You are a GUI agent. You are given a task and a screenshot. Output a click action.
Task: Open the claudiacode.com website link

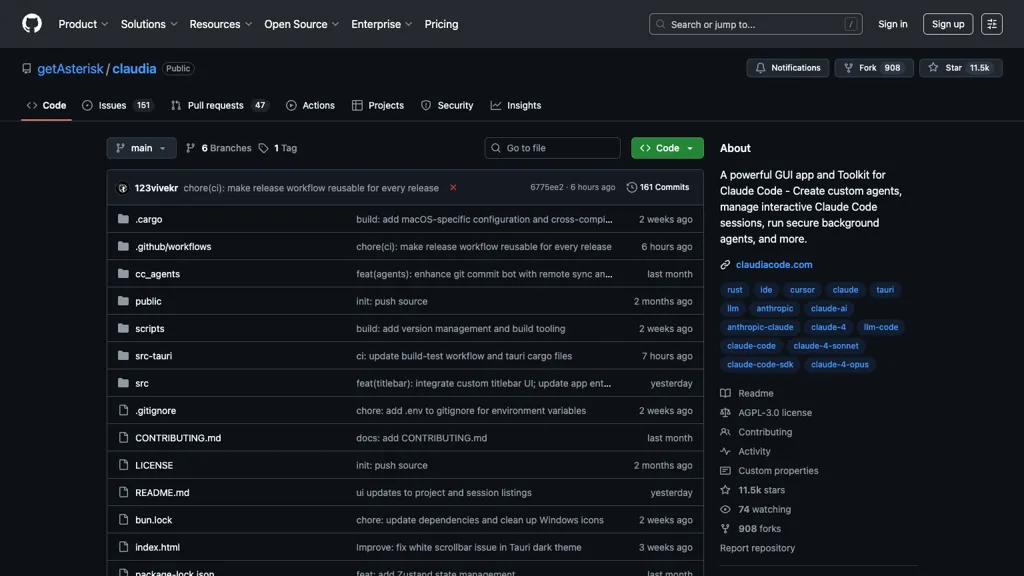[774, 264]
